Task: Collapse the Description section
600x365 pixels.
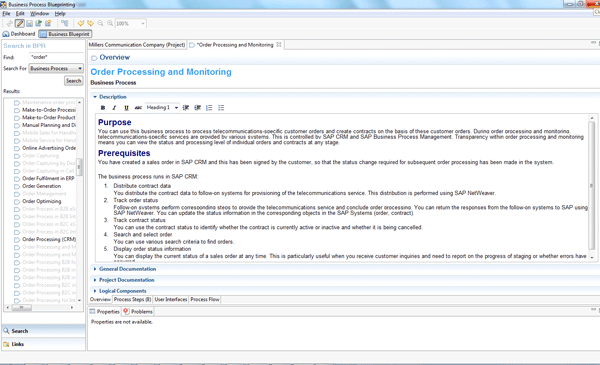Action: tap(95, 97)
